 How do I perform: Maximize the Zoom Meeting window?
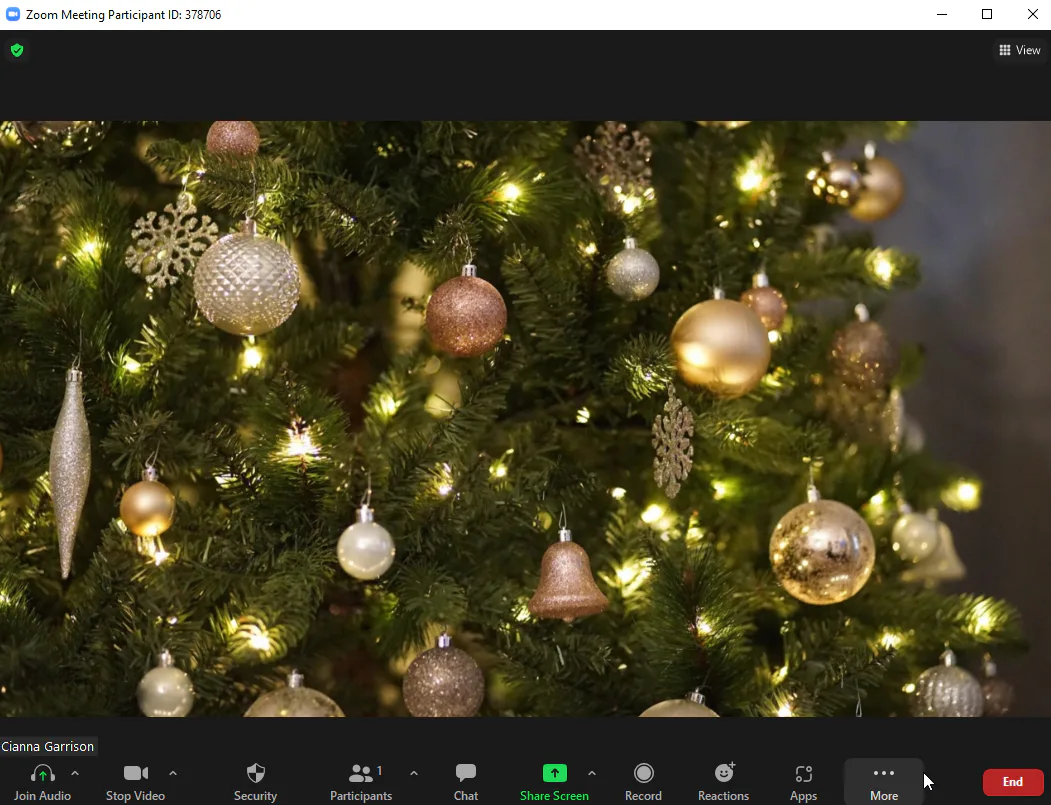tap(987, 14)
